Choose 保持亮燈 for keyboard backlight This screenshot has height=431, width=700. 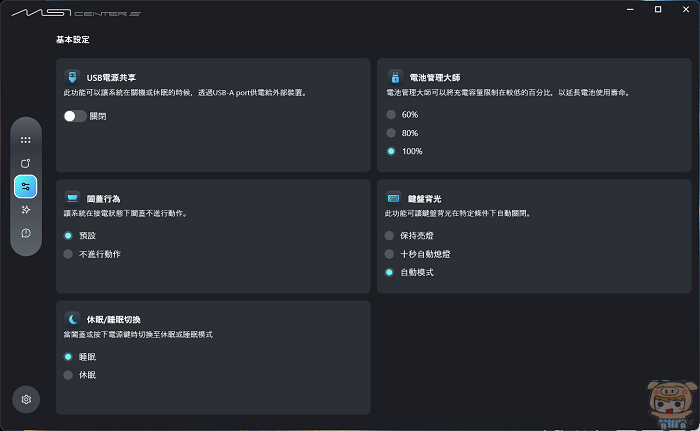click(x=391, y=236)
